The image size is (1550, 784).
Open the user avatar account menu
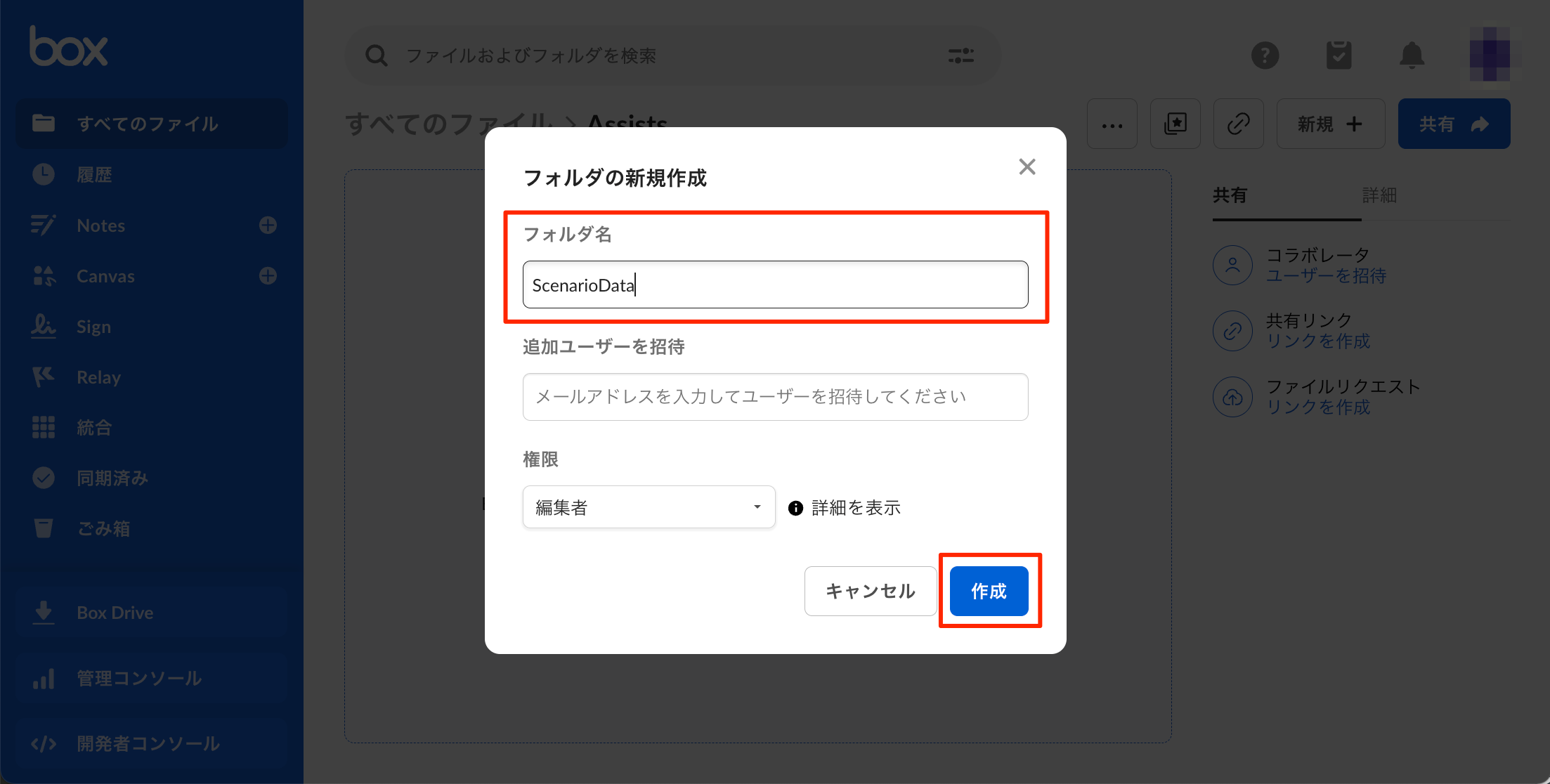[x=1489, y=55]
